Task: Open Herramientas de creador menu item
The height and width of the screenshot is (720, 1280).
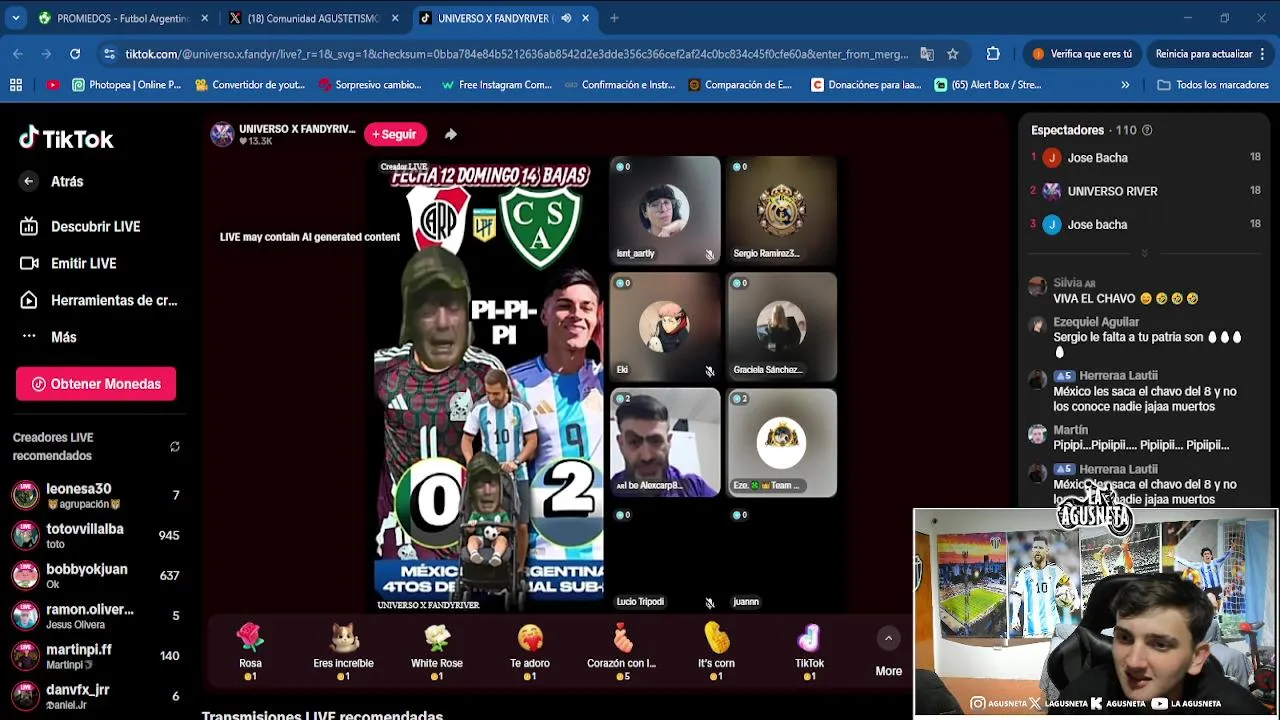Action: coord(98,300)
